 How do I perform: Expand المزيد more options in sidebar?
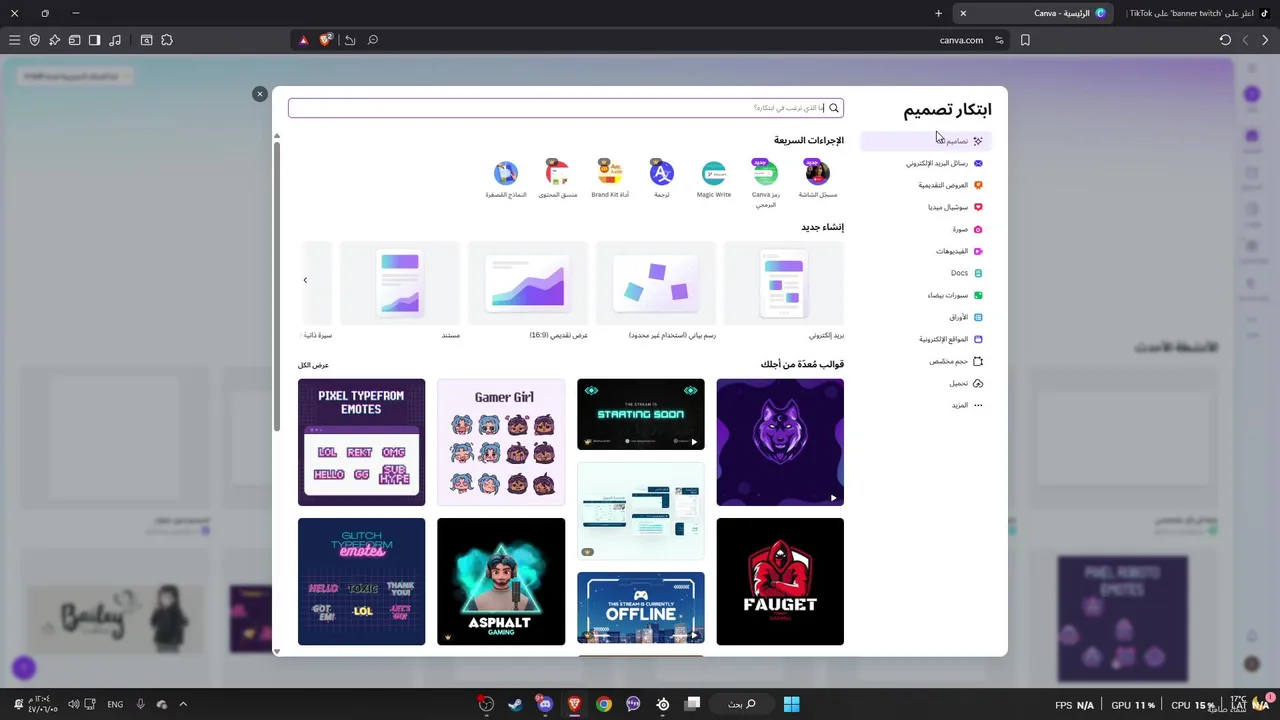coord(925,405)
